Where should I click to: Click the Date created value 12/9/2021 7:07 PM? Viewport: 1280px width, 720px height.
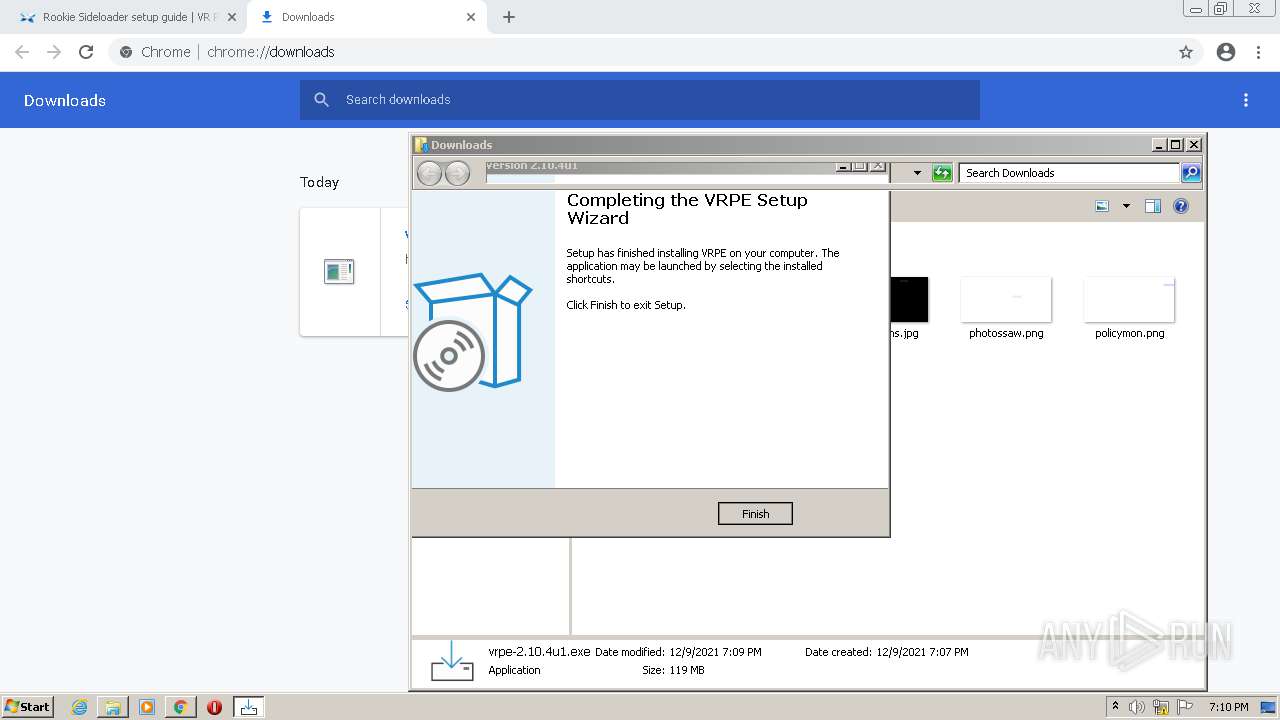tap(922, 652)
